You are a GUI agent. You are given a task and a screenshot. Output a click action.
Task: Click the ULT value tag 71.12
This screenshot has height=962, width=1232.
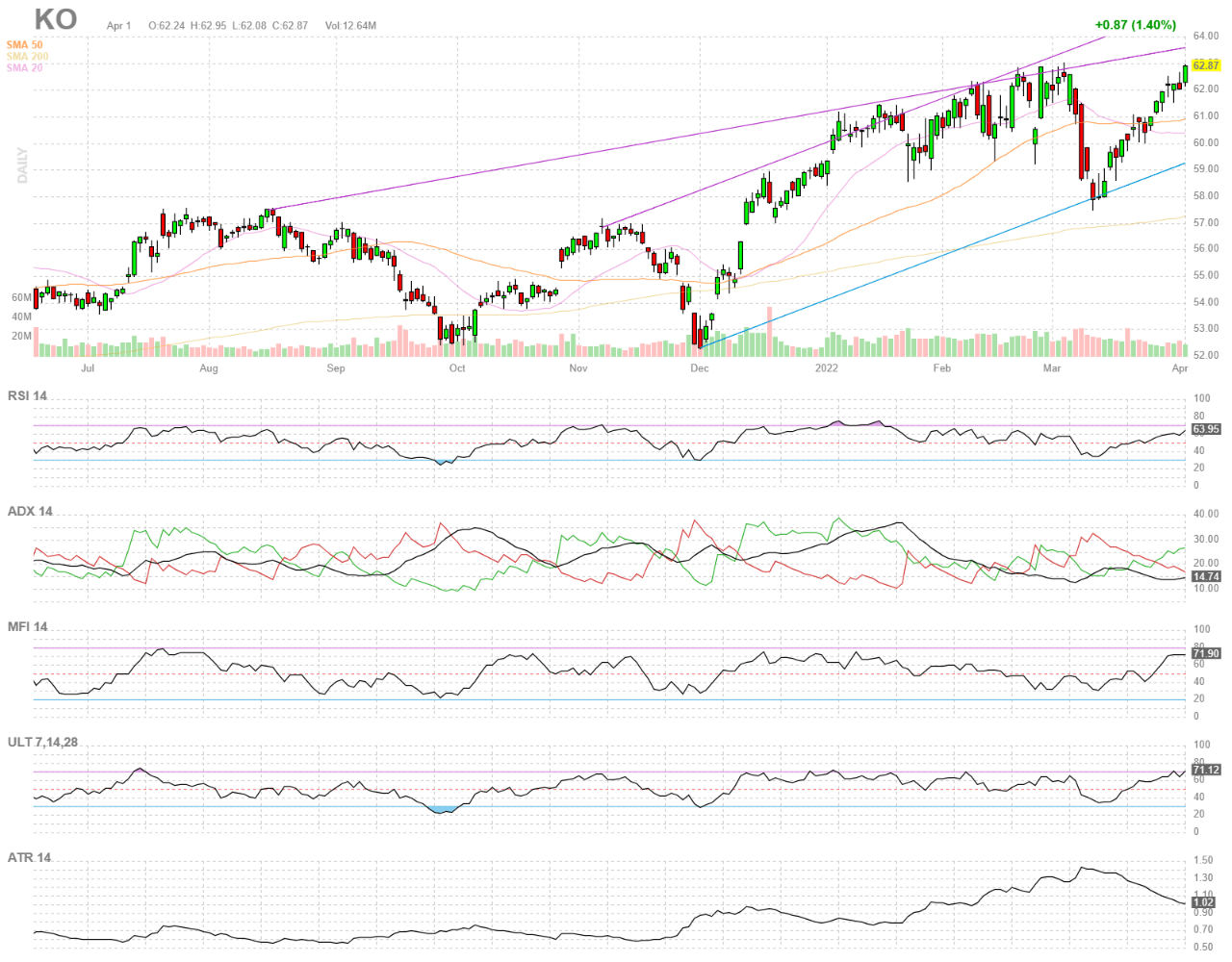1206,771
